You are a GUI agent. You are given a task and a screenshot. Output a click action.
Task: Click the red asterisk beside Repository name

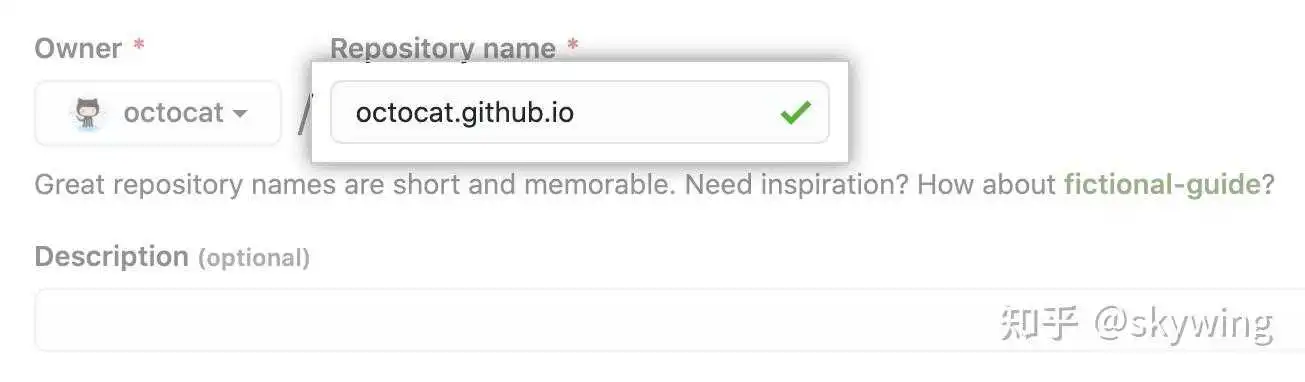573,46
